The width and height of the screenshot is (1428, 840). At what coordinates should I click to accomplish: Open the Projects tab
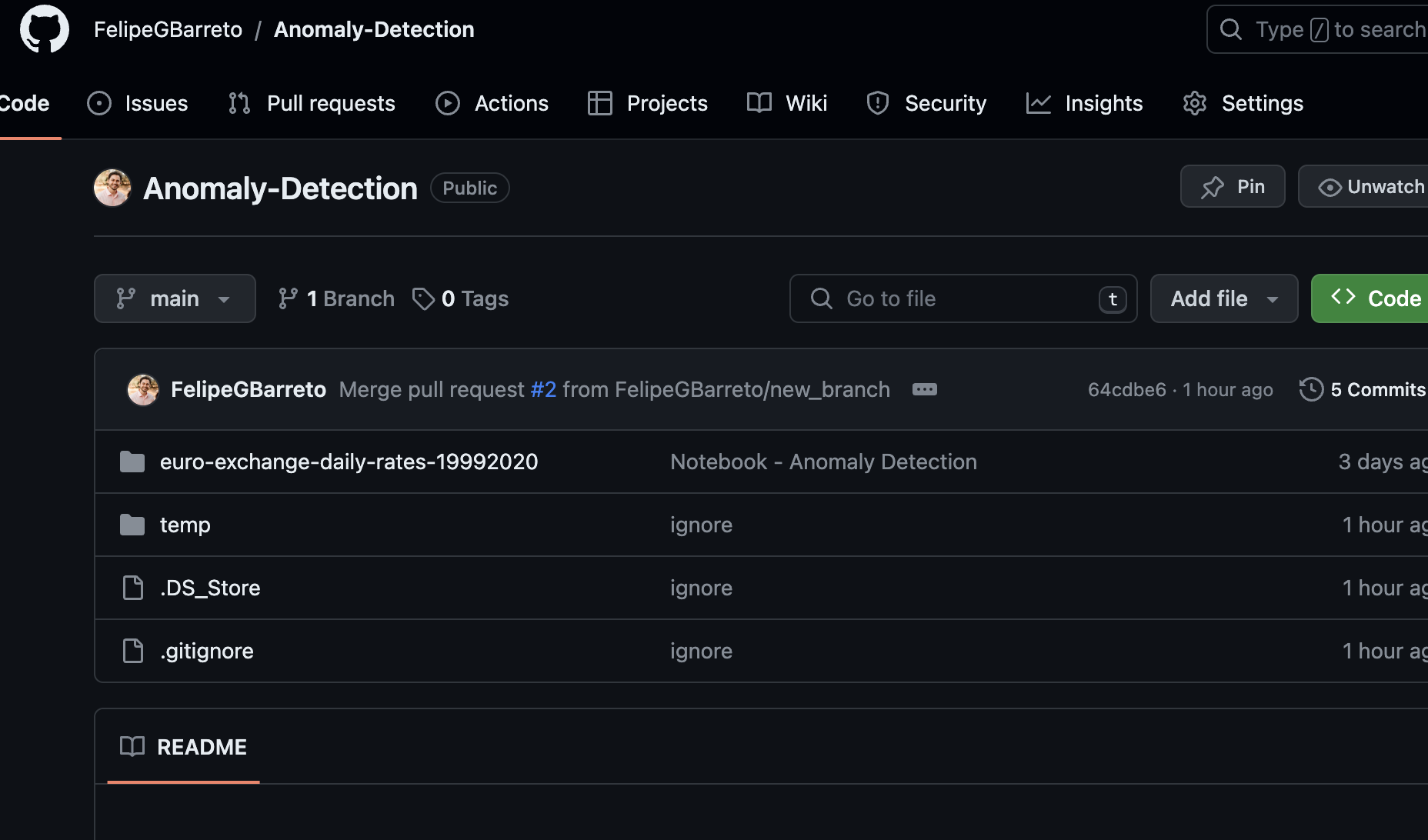[647, 103]
